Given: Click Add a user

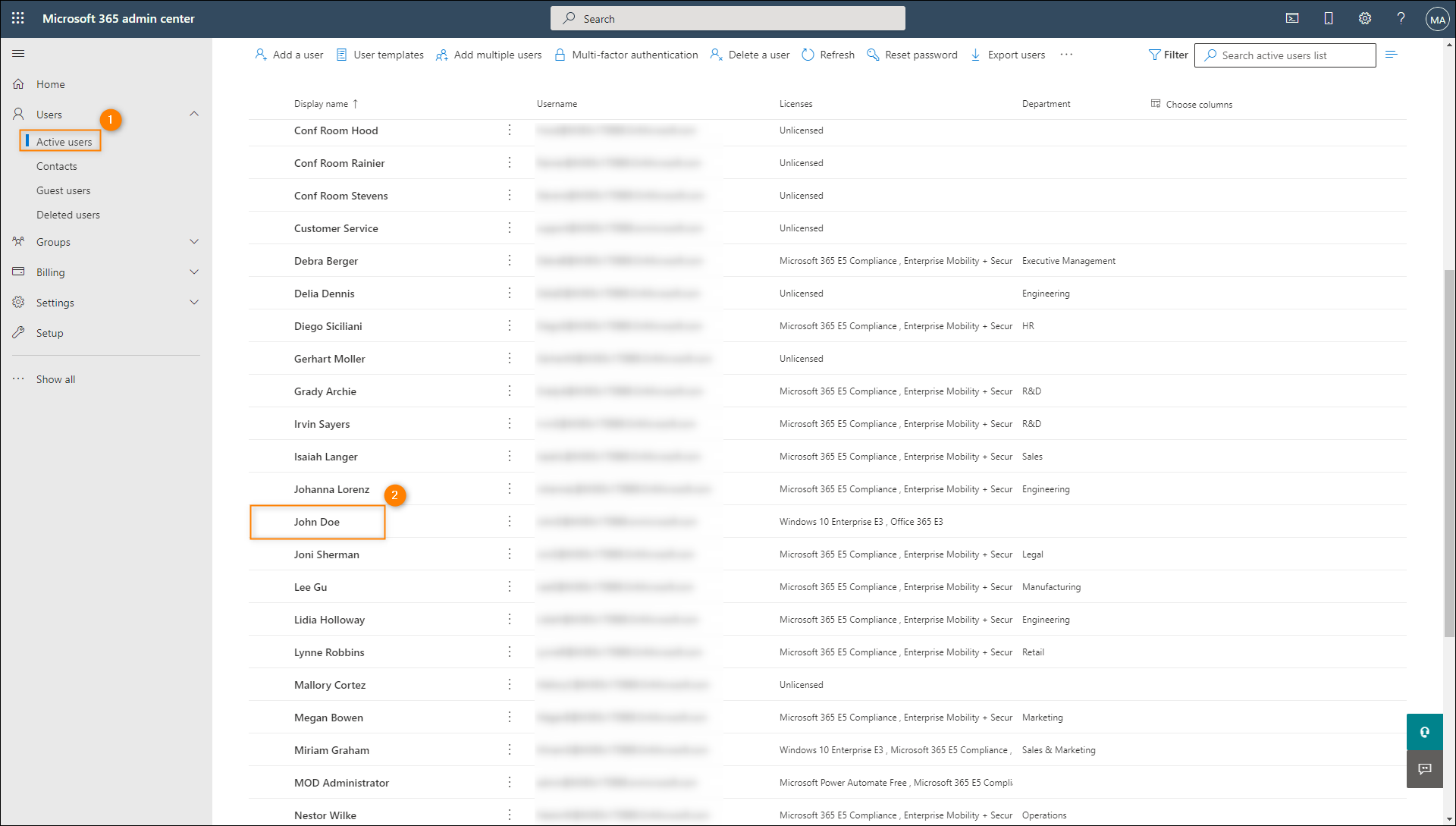Looking at the screenshot, I should (x=289, y=55).
